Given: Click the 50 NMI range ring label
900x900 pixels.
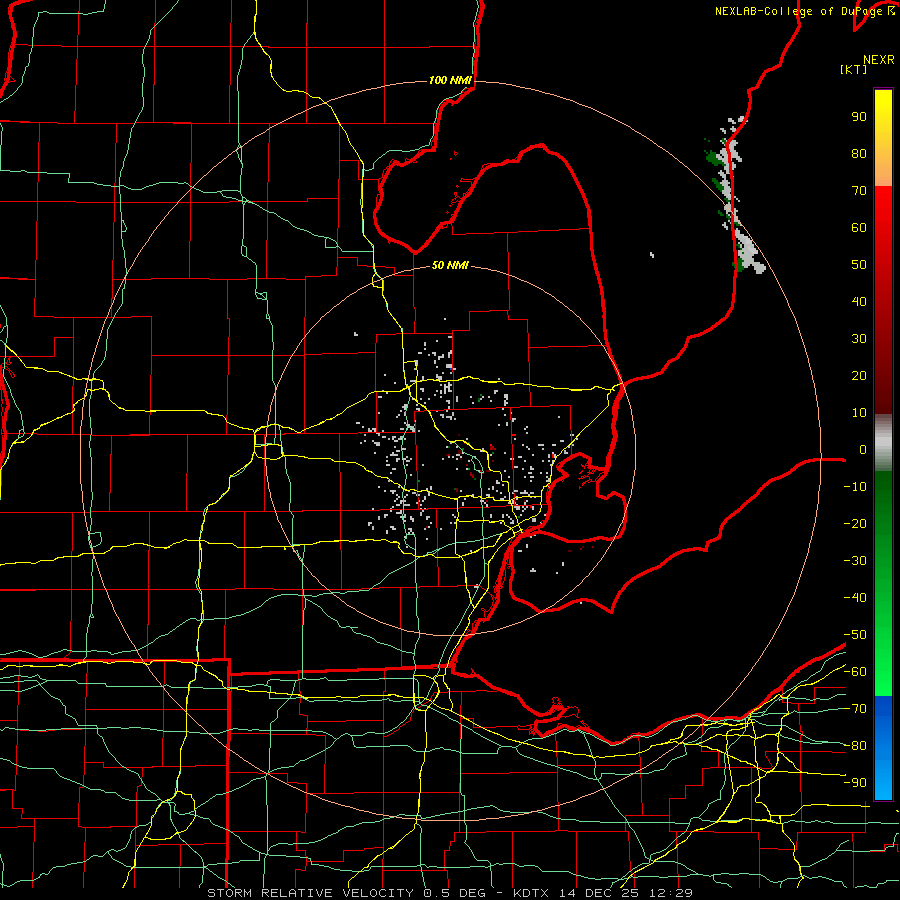Looking at the screenshot, I should pos(450,265).
